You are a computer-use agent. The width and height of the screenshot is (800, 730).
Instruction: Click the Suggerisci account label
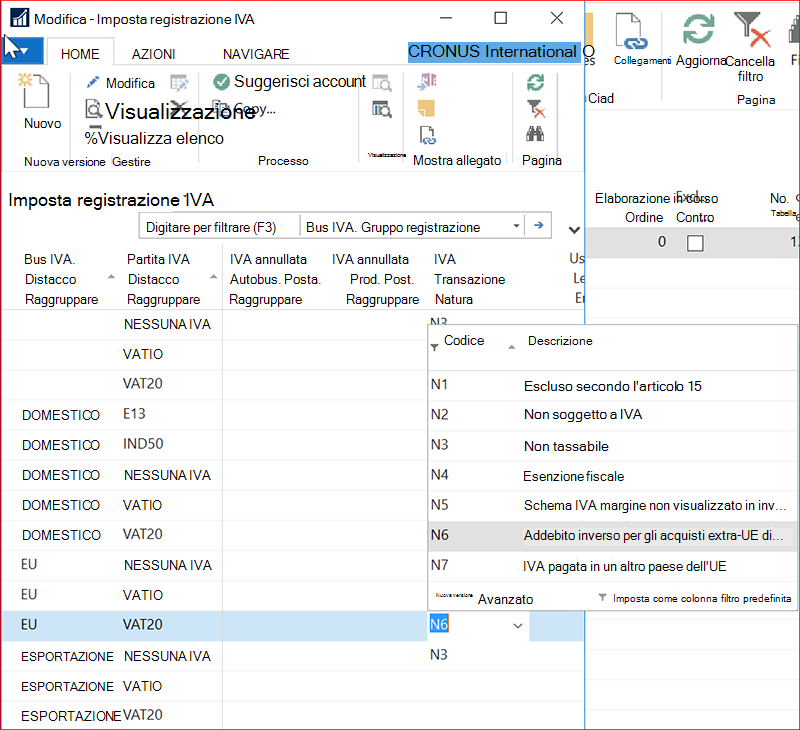click(x=299, y=82)
